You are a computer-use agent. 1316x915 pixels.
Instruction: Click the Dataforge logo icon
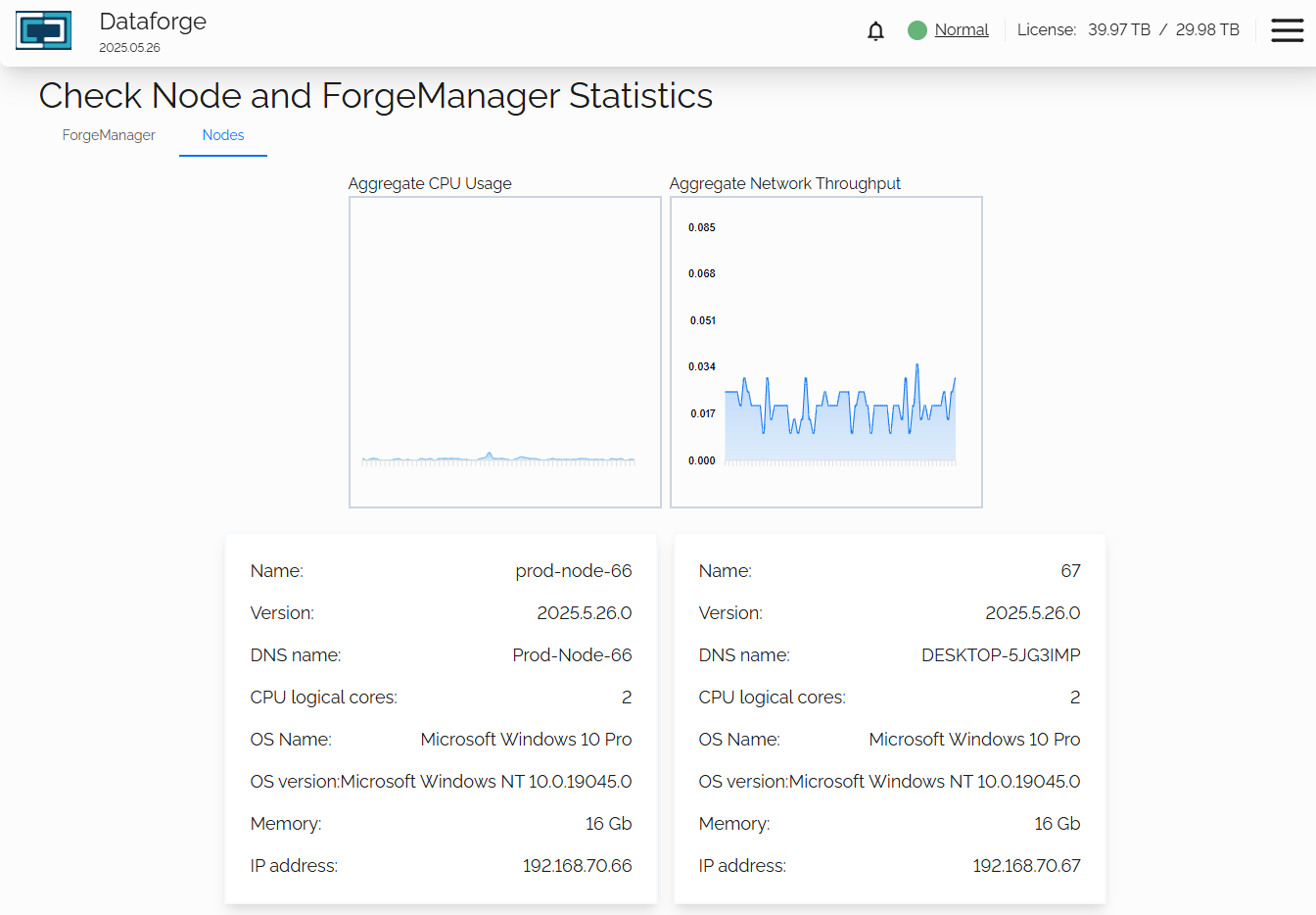coord(44,30)
